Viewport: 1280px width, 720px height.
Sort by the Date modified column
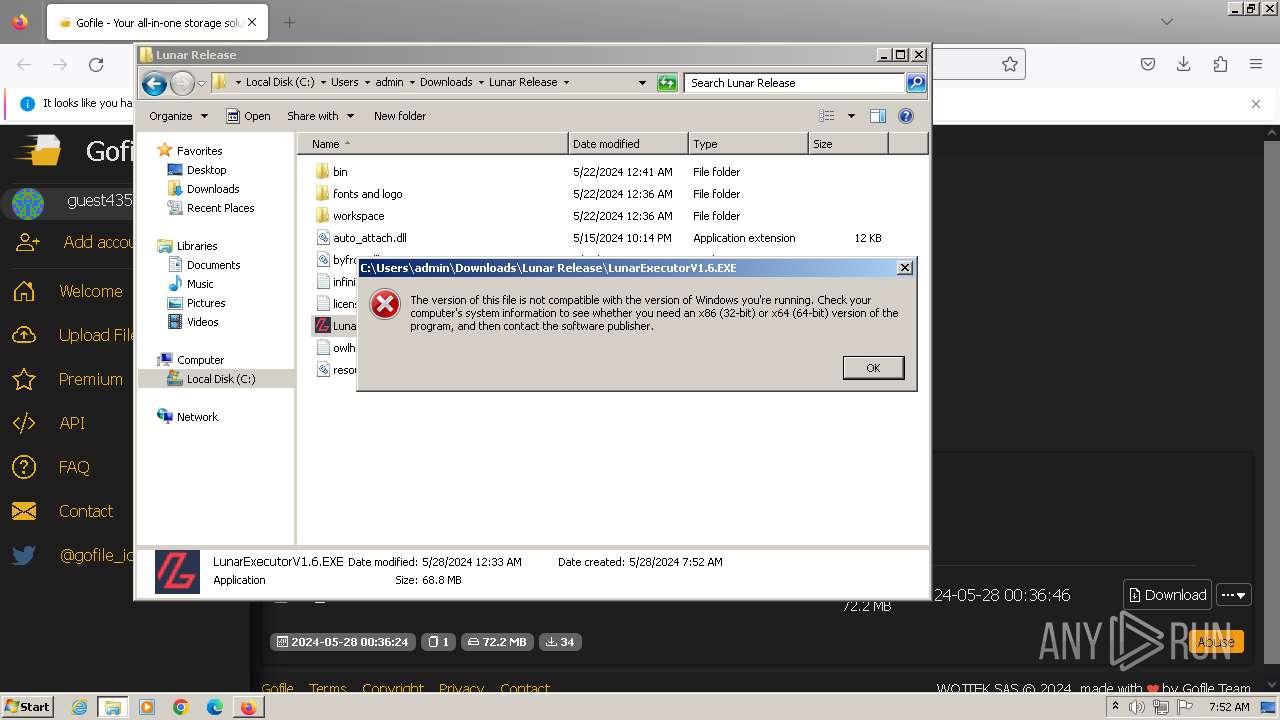(x=628, y=144)
